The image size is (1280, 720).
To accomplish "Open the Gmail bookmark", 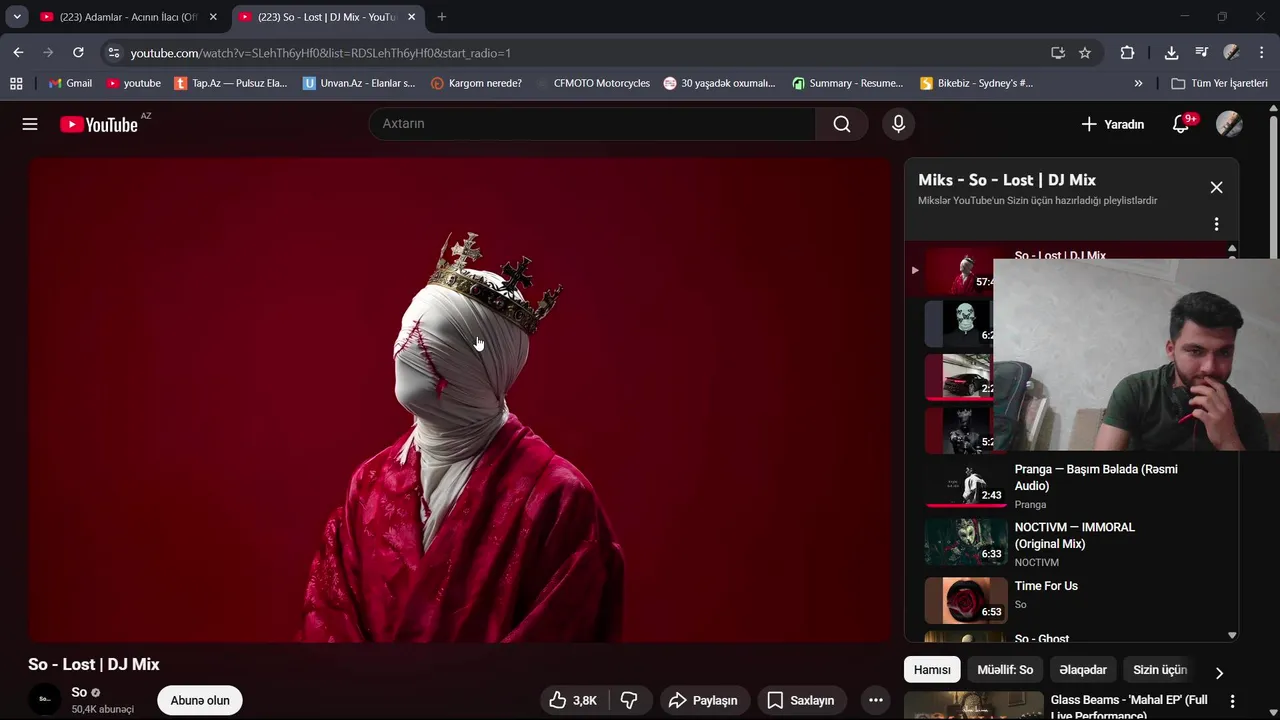I will point(70,83).
